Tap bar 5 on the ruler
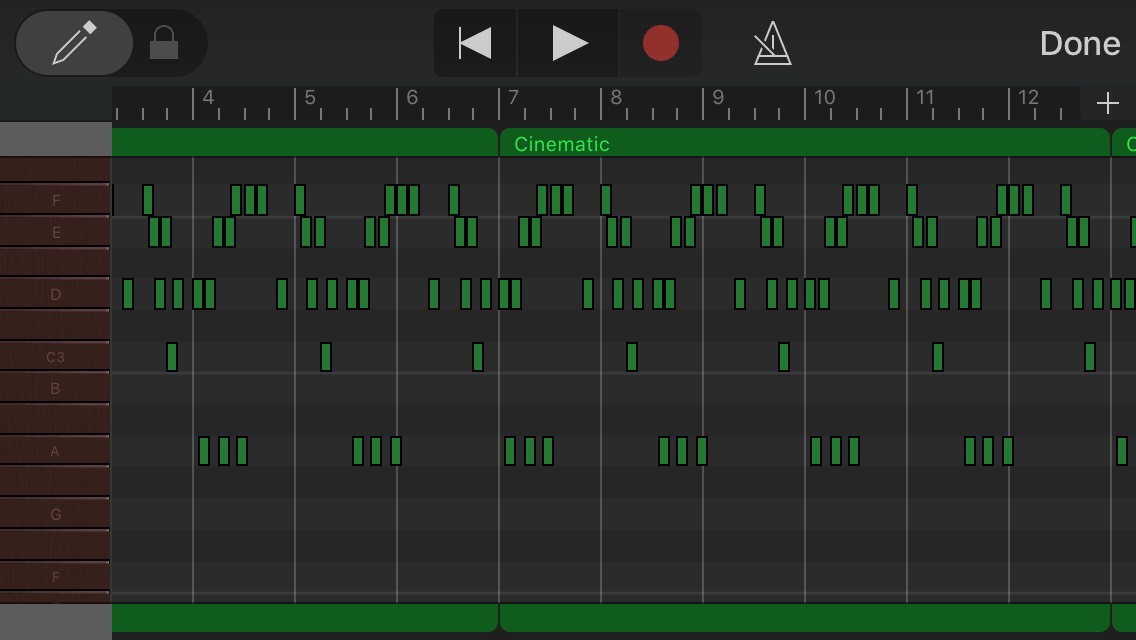This screenshot has height=640, width=1136. coord(309,98)
